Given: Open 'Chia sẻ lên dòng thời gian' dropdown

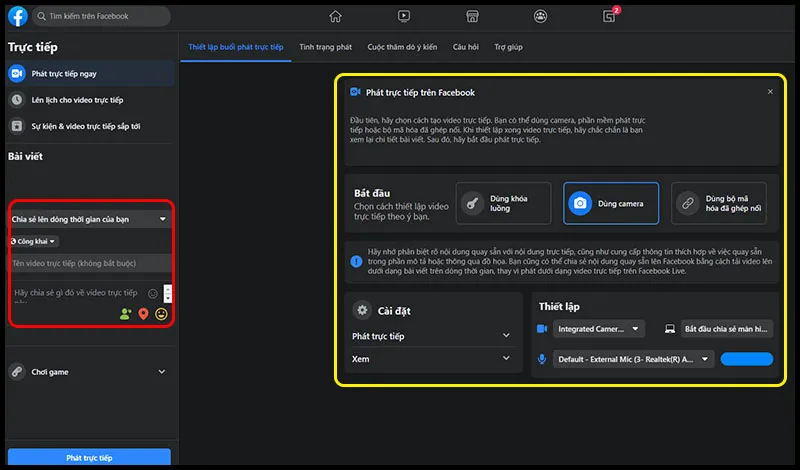Looking at the screenshot, I should [88, 219].
